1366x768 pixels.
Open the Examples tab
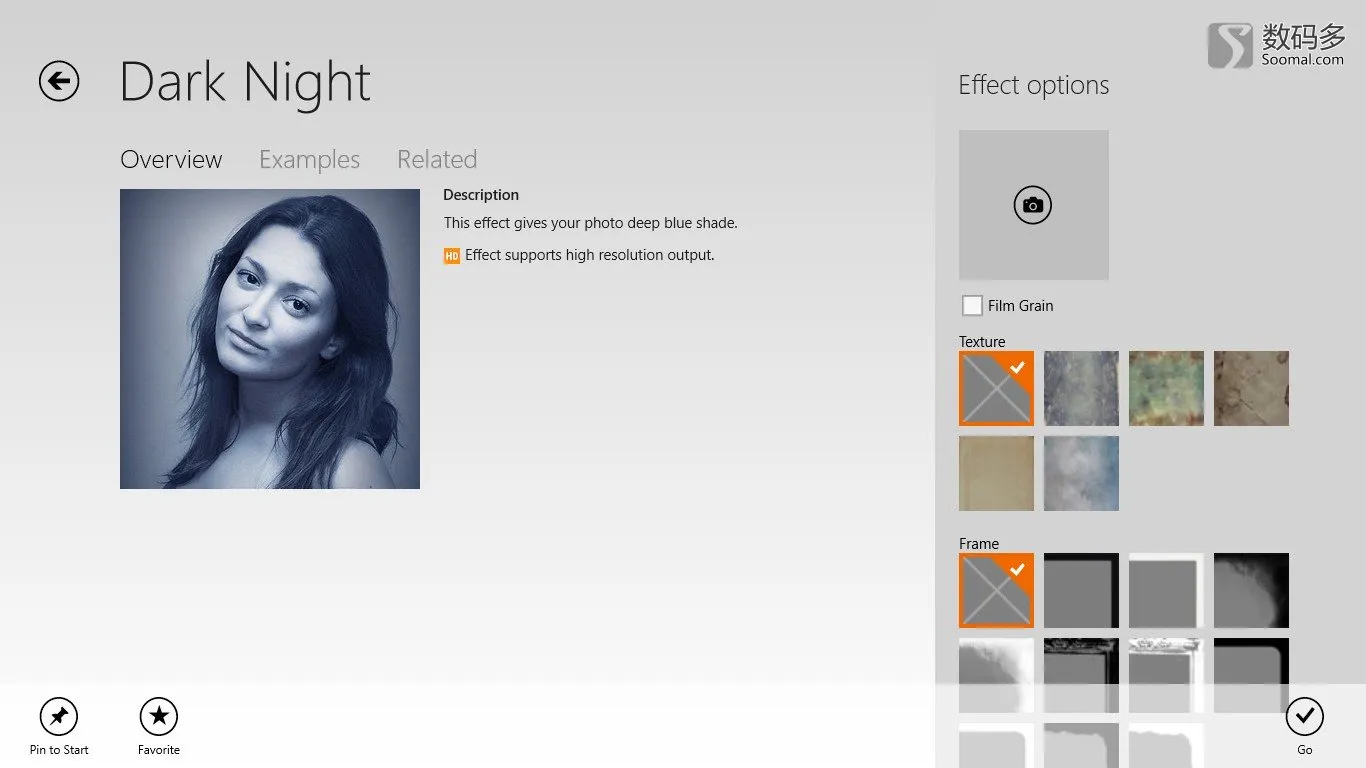tap(309, 160)
